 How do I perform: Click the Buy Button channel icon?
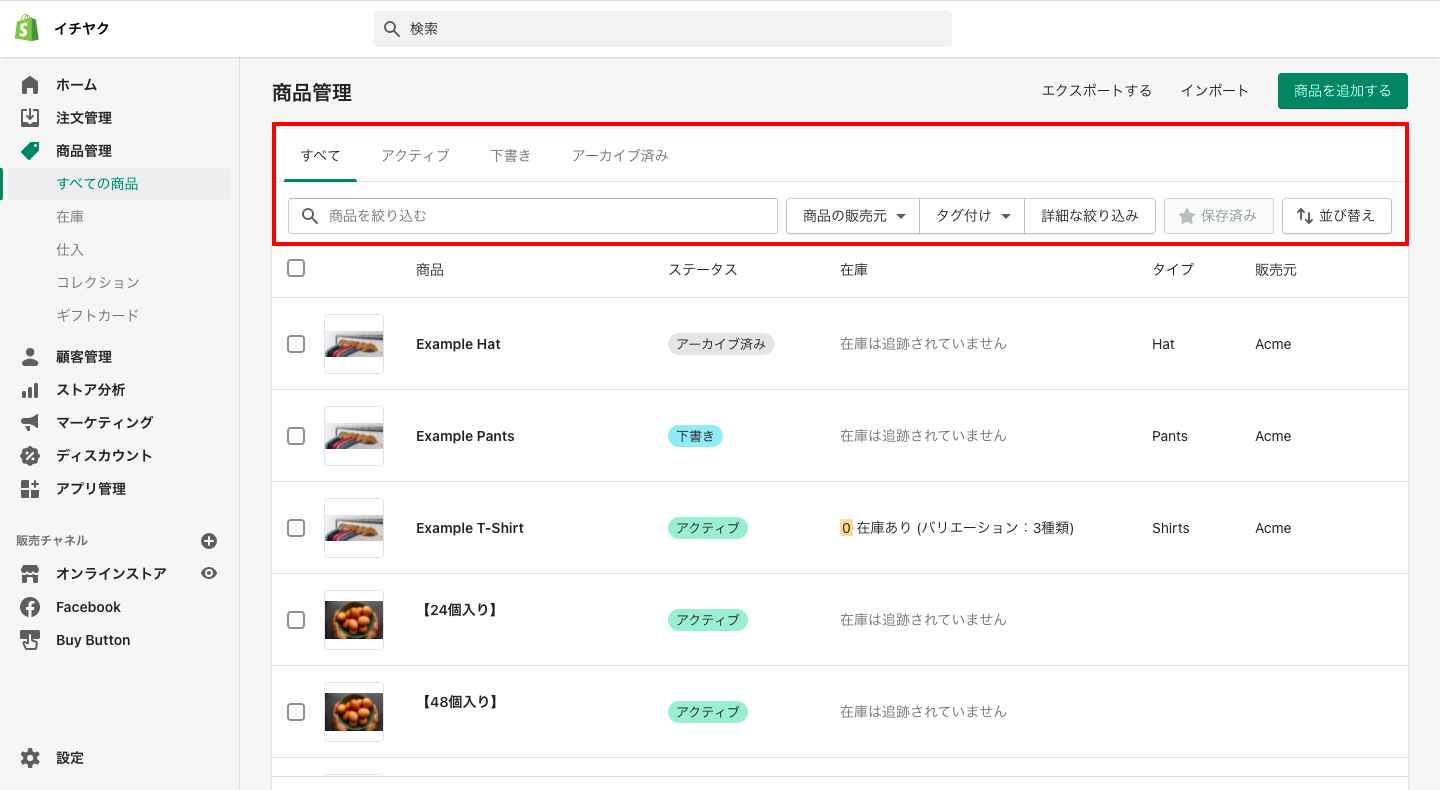(30, 640)
